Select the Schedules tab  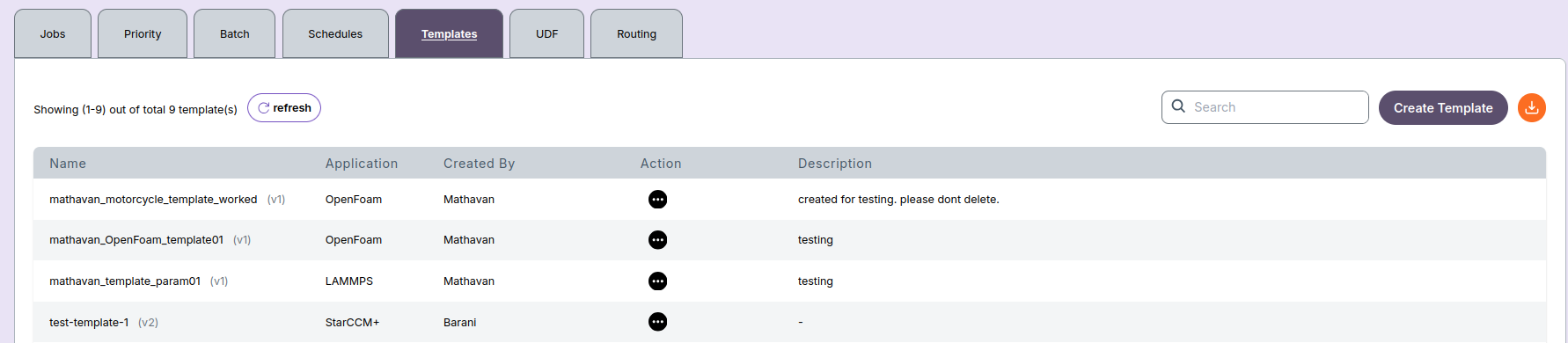click(x=335, y=33)
